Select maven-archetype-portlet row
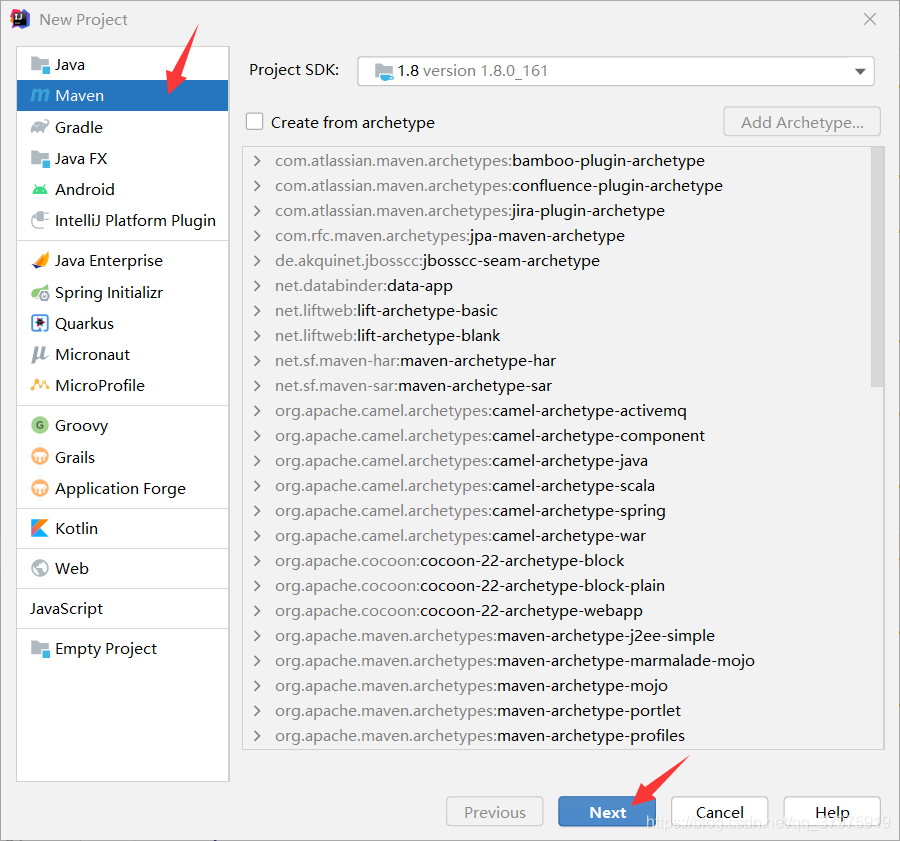The width and height of the screenshot is (900, 841). tap(557, 711)
